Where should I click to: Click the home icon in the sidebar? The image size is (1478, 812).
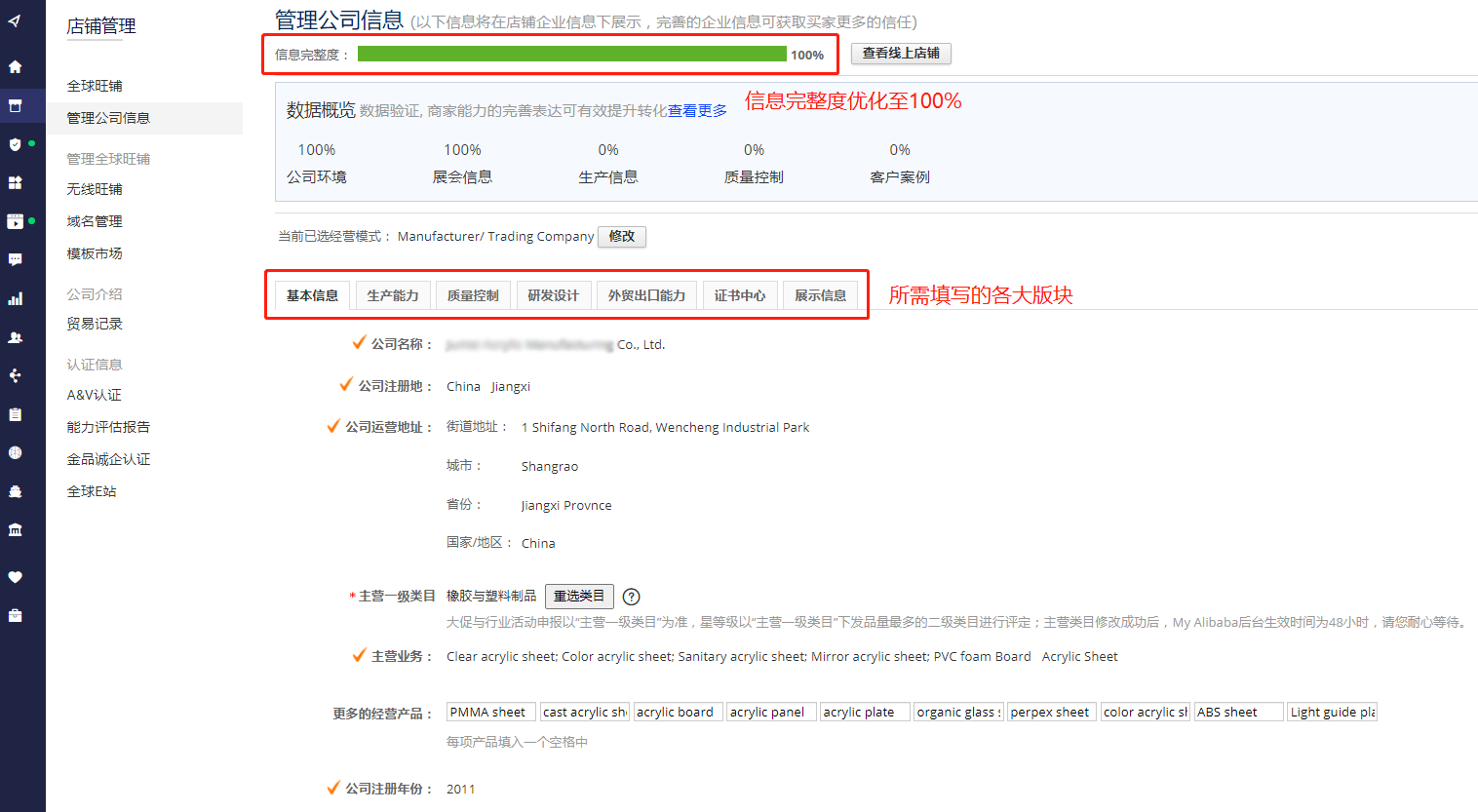(x=15, y=67)
